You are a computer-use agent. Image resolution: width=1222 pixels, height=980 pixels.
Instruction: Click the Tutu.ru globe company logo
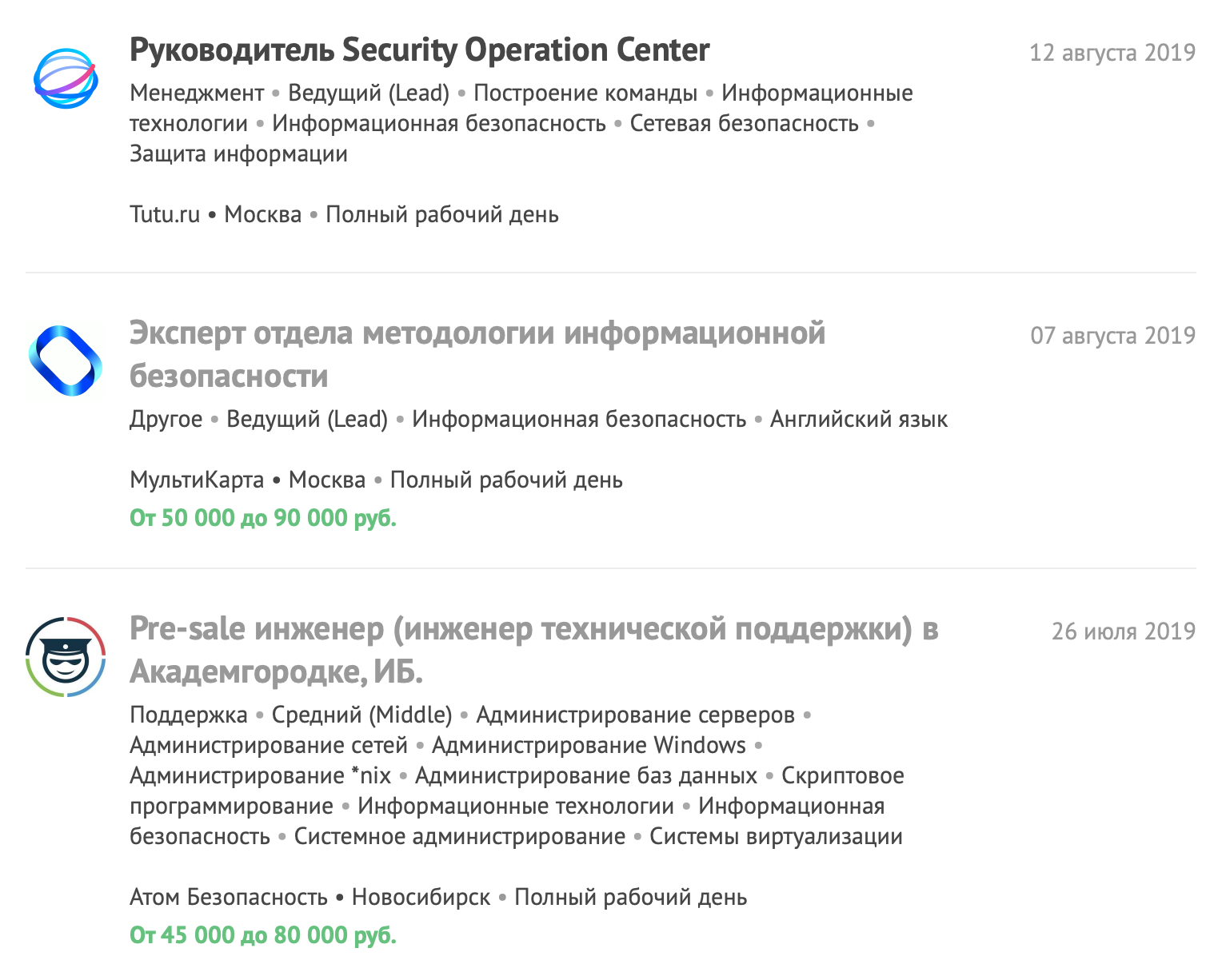(x=66, y=78)
